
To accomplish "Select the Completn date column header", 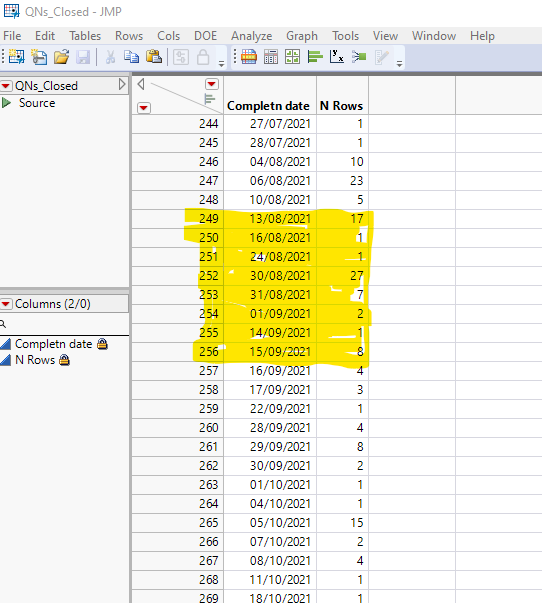I will (x=270, y=95).
